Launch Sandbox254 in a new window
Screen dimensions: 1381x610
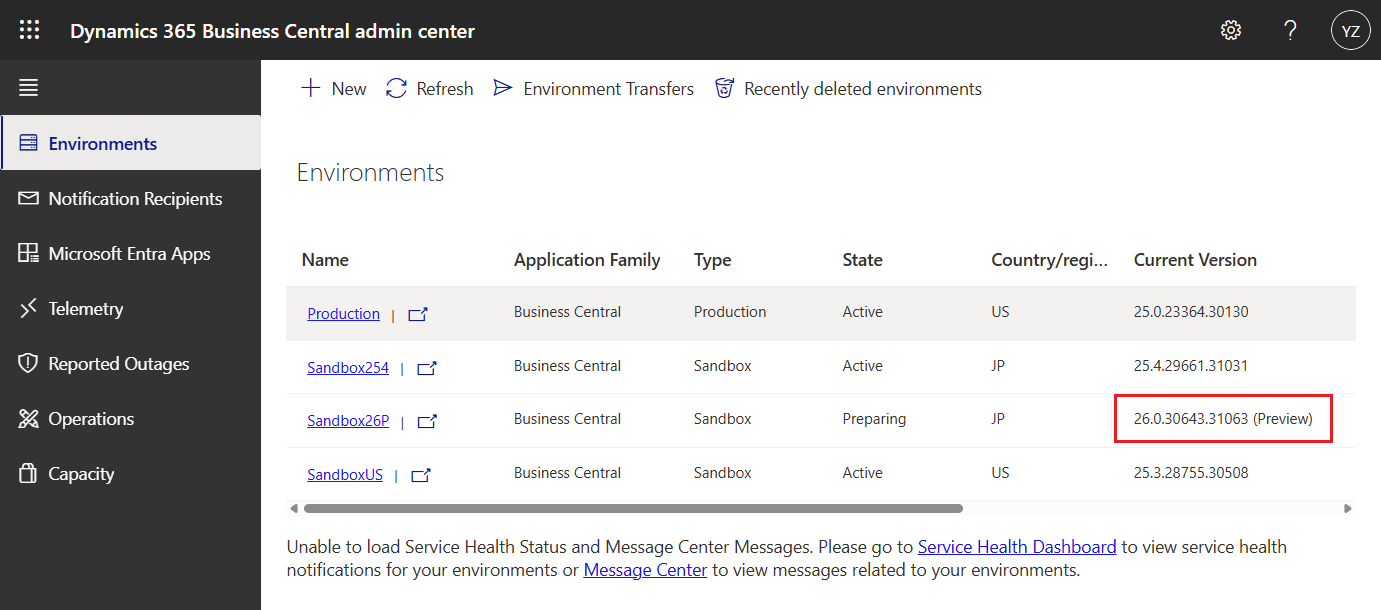tap(426, 367)
